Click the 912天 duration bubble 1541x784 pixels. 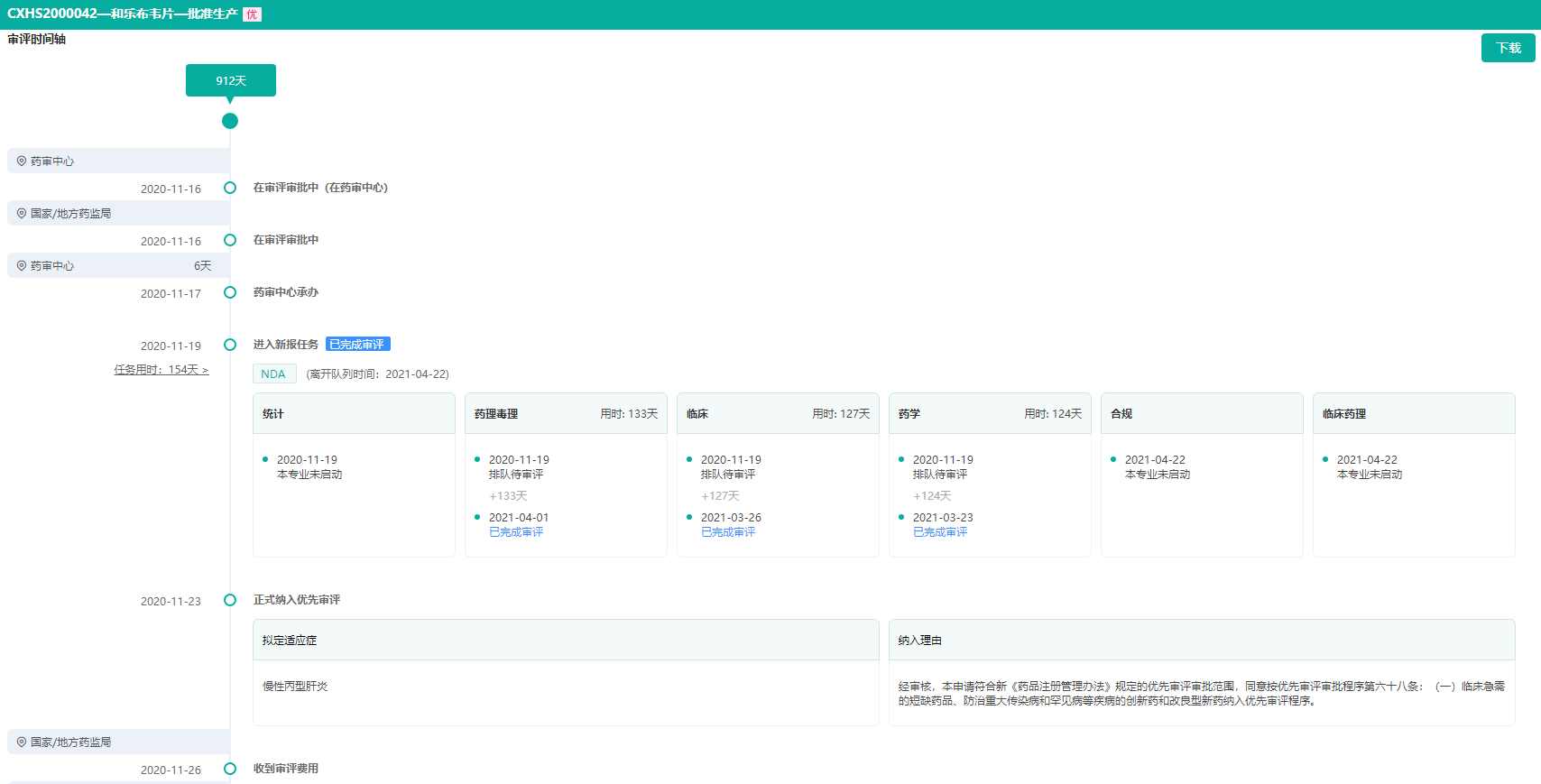pyautogui.click(x=231, y=80)
